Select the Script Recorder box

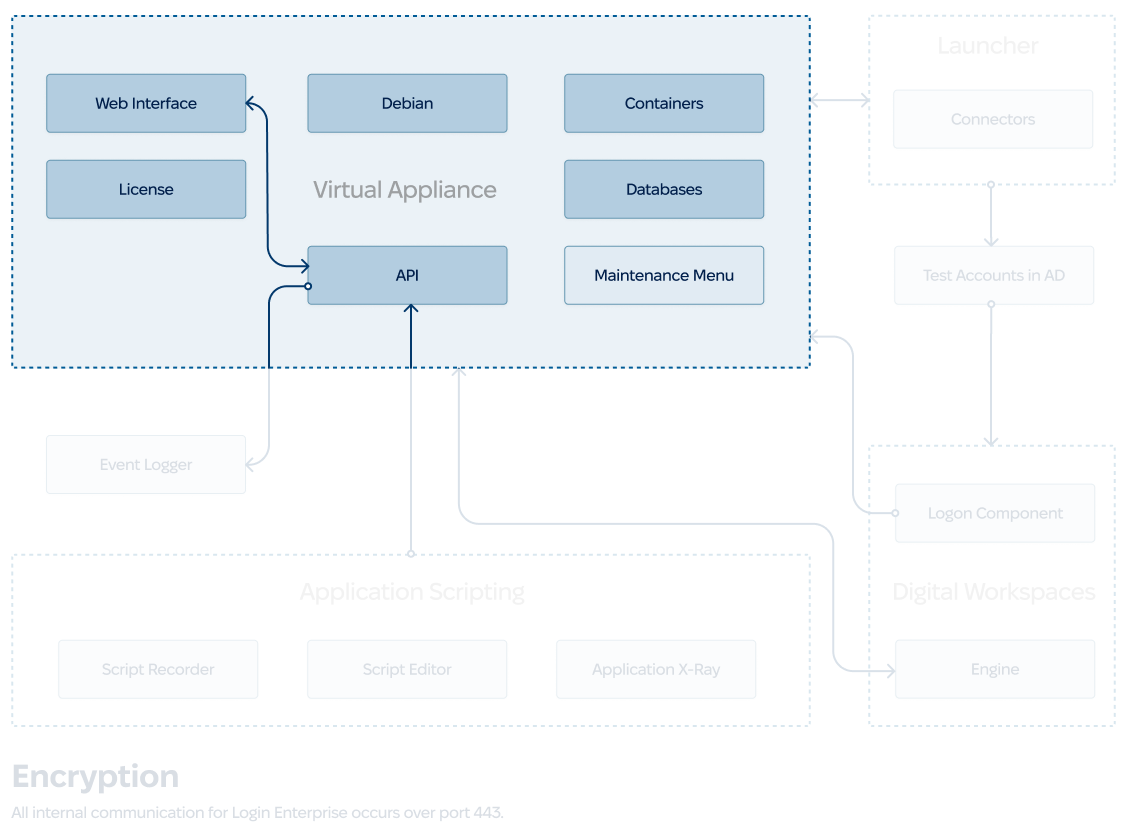(158, 669)
